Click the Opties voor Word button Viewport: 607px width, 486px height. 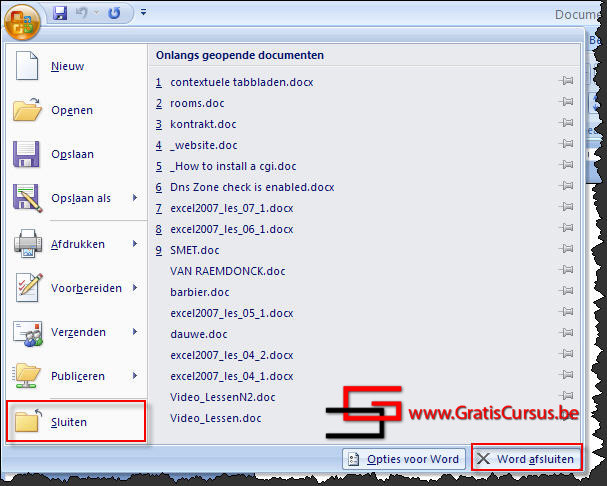(404, 459)
